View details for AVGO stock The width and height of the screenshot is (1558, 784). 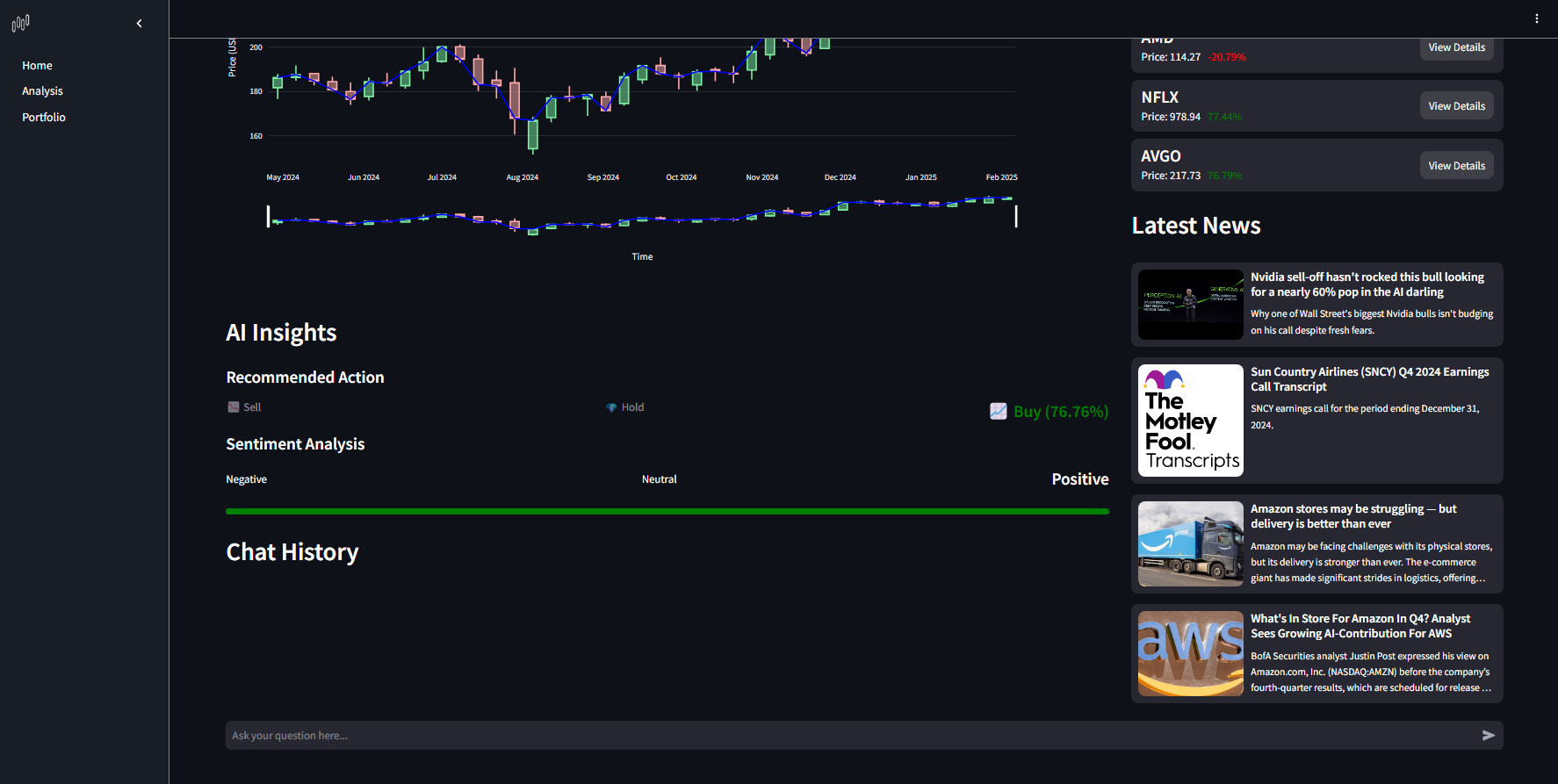coord(1456,166)
